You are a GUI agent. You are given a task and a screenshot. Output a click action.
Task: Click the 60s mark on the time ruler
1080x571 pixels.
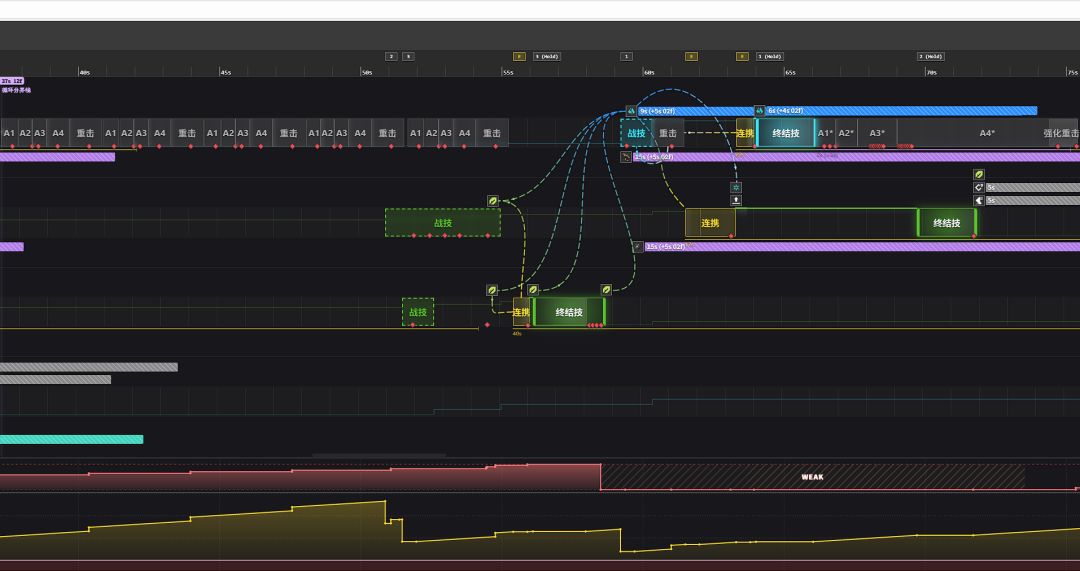tap(649, 72)
